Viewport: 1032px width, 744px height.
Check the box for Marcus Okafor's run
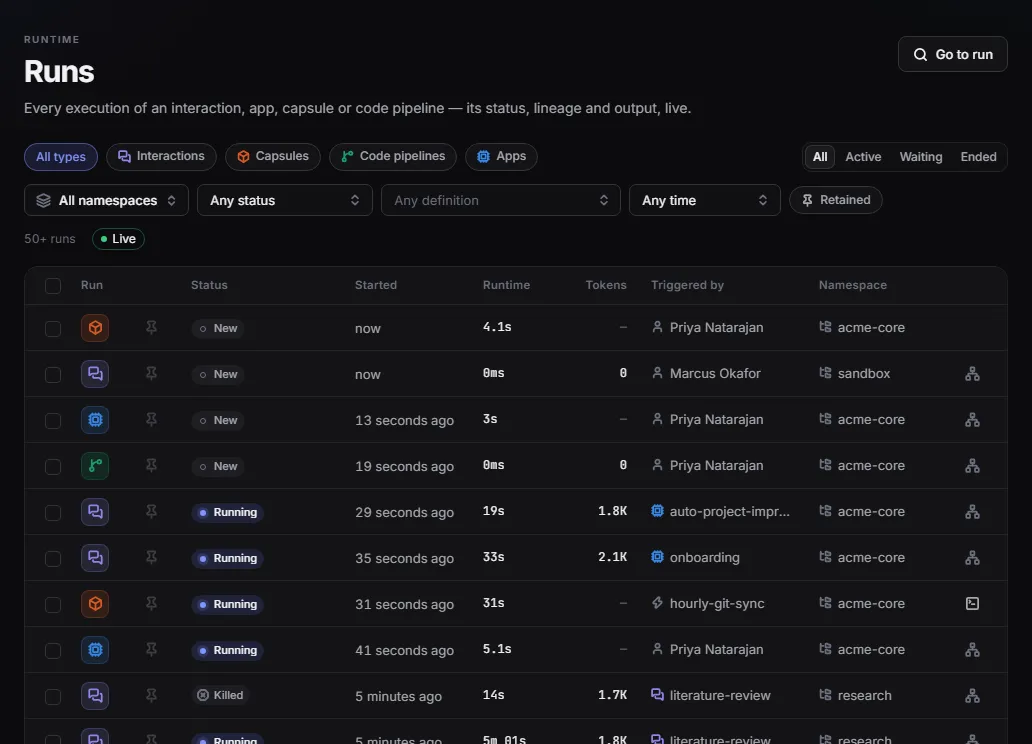click(53, 375)
